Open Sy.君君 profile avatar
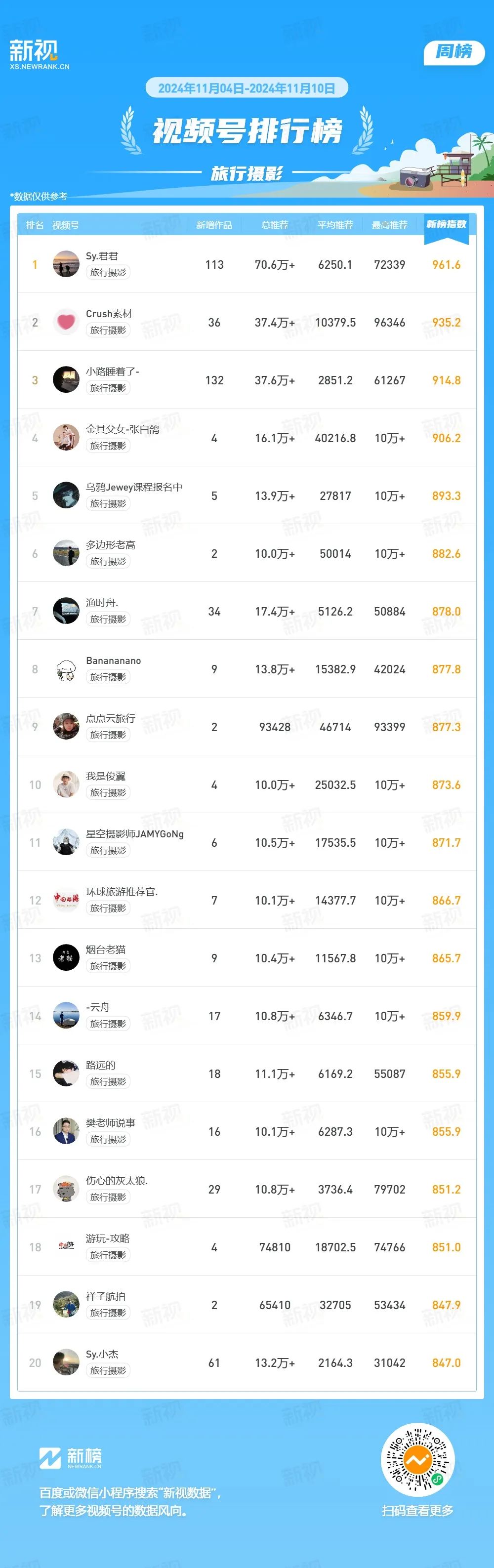 [66, 264]
